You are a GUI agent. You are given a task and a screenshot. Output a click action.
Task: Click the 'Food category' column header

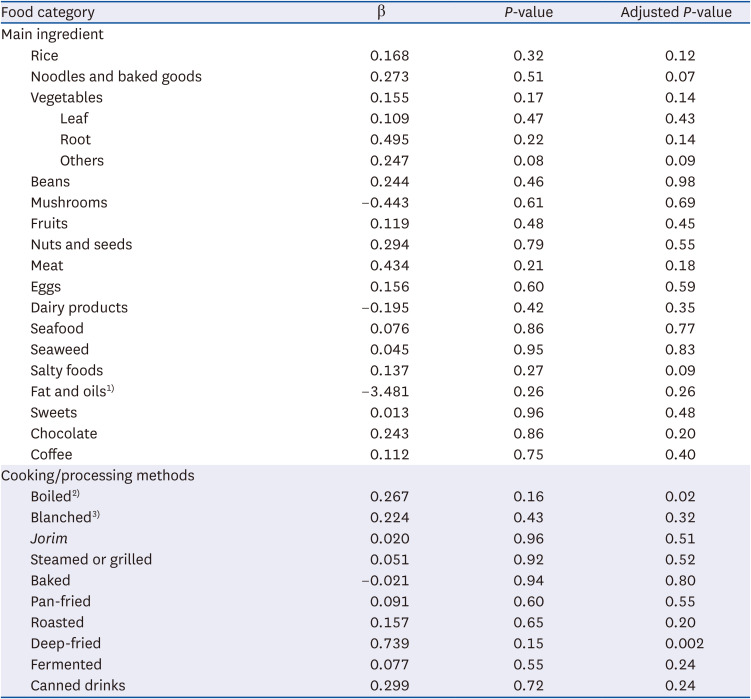pyautogui.click(x=49, y=13)
